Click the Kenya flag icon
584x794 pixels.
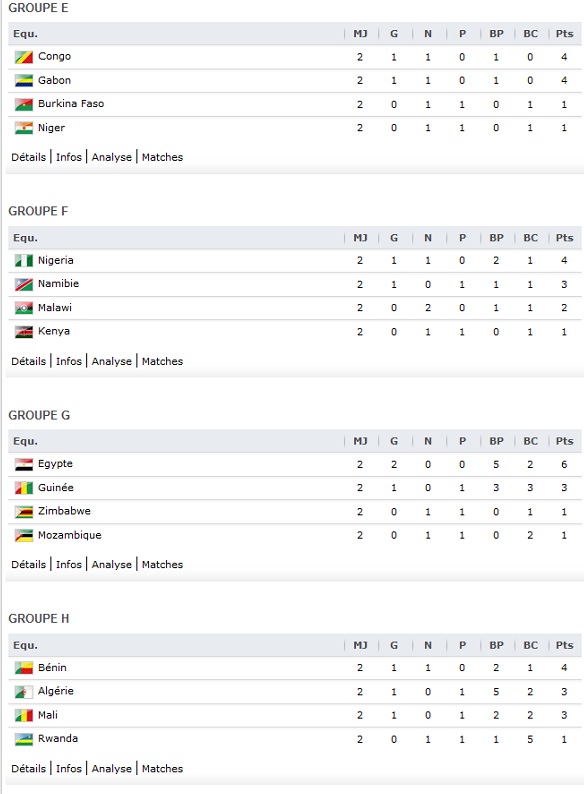tap(24, 332)
